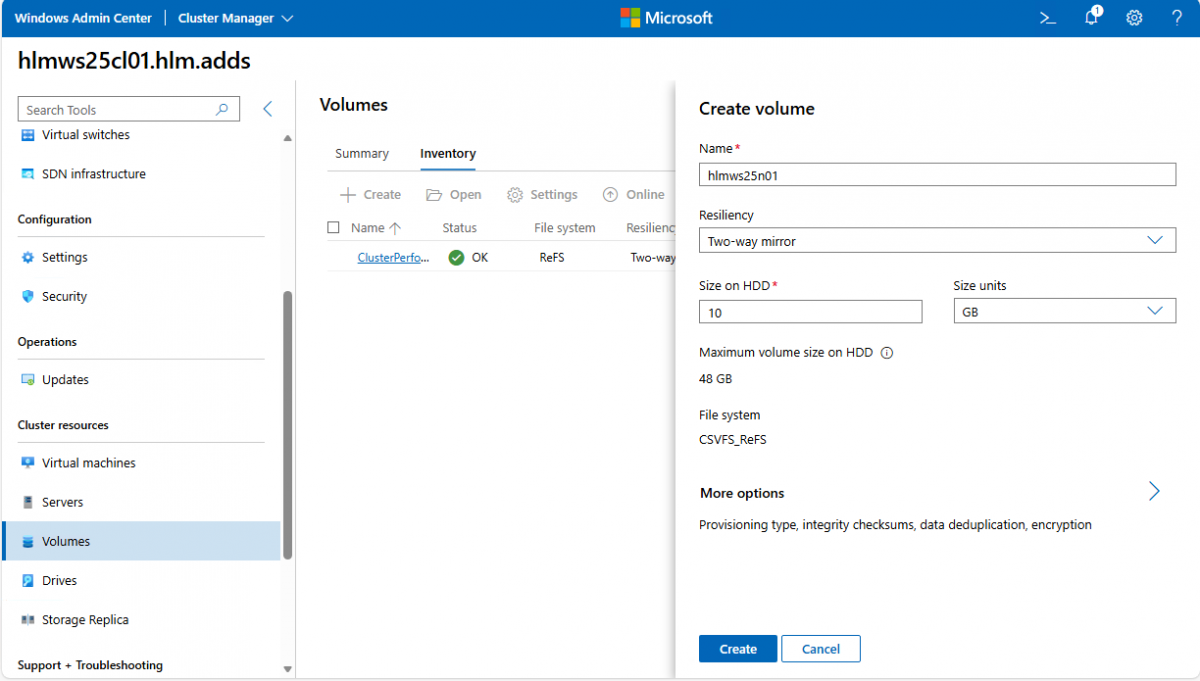Open Storage Replica tool
The image size is (1200, 681).
tap(85, 620)
